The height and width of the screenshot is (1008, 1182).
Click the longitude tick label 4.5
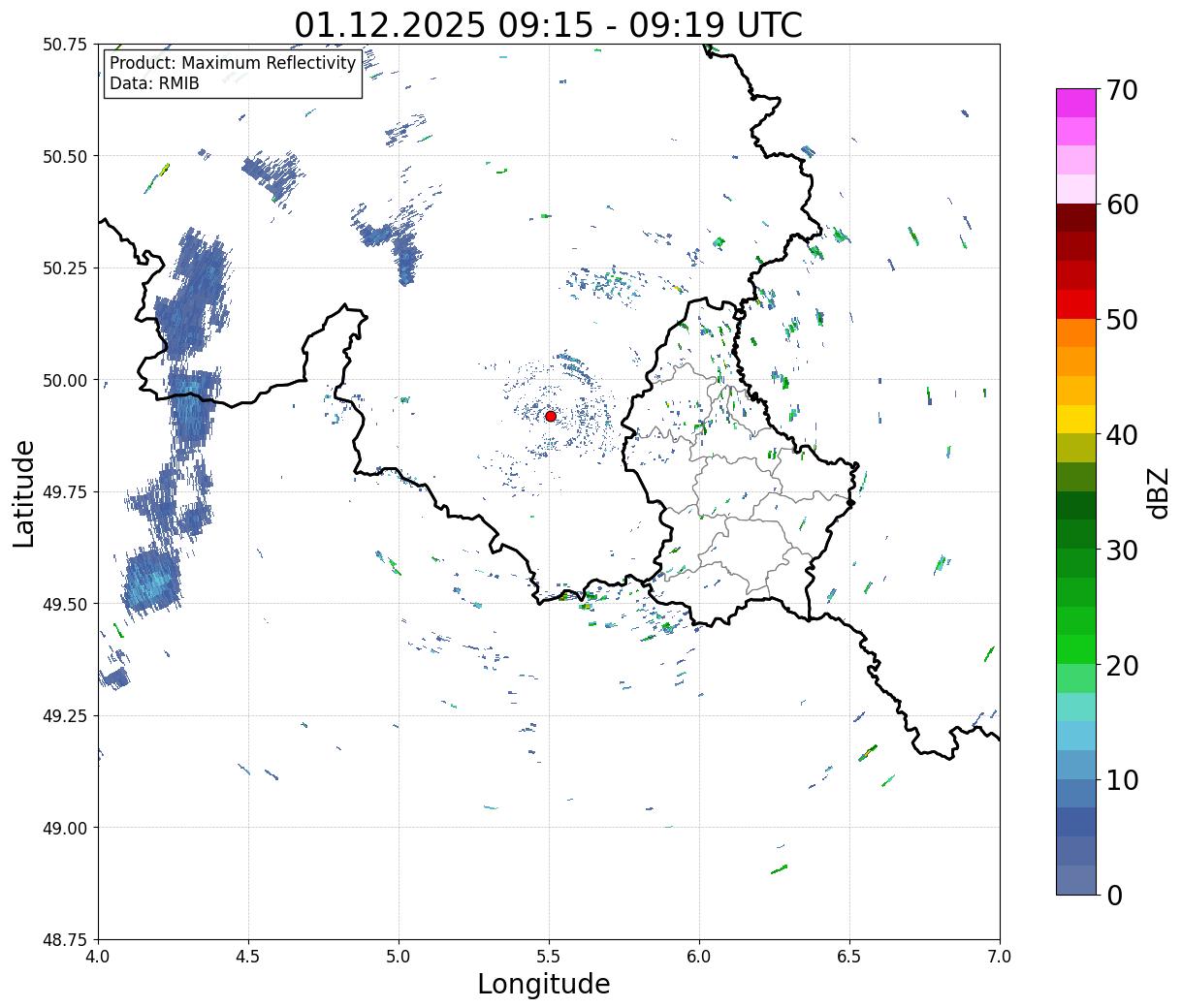248,957
